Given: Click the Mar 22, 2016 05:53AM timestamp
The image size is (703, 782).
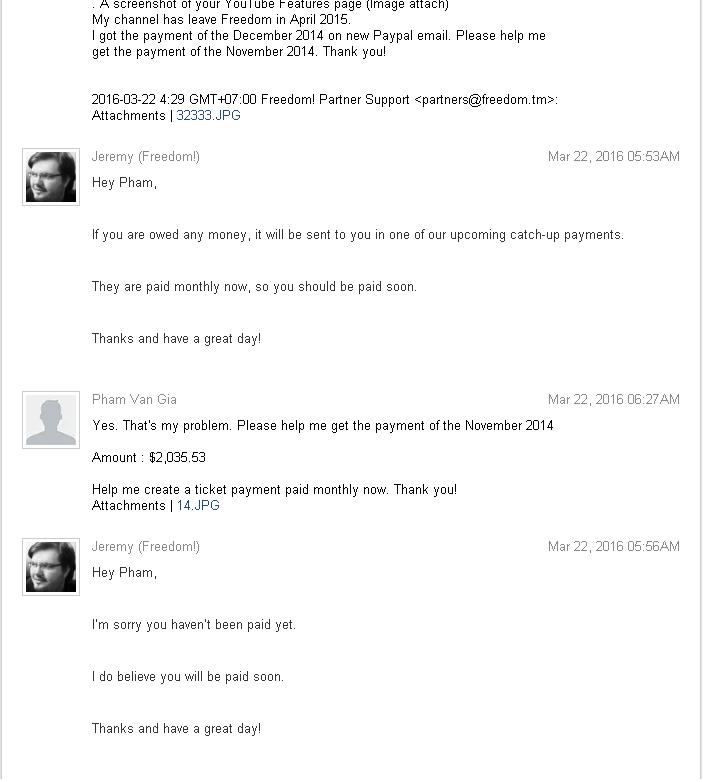Looking at the screenshot, I should click(613, 157).
